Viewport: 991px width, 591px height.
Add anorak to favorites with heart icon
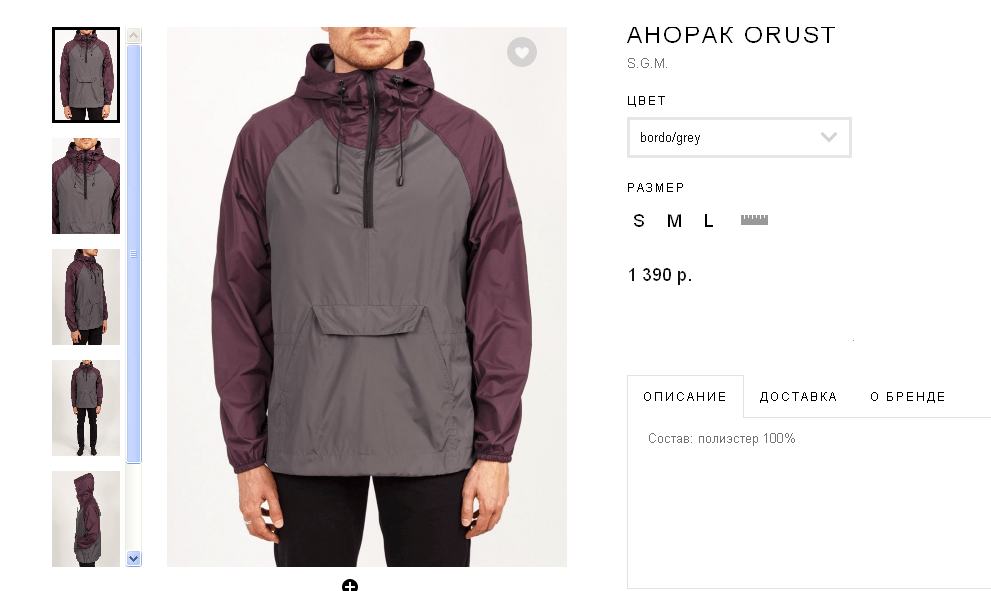click(x=521, y=52)
